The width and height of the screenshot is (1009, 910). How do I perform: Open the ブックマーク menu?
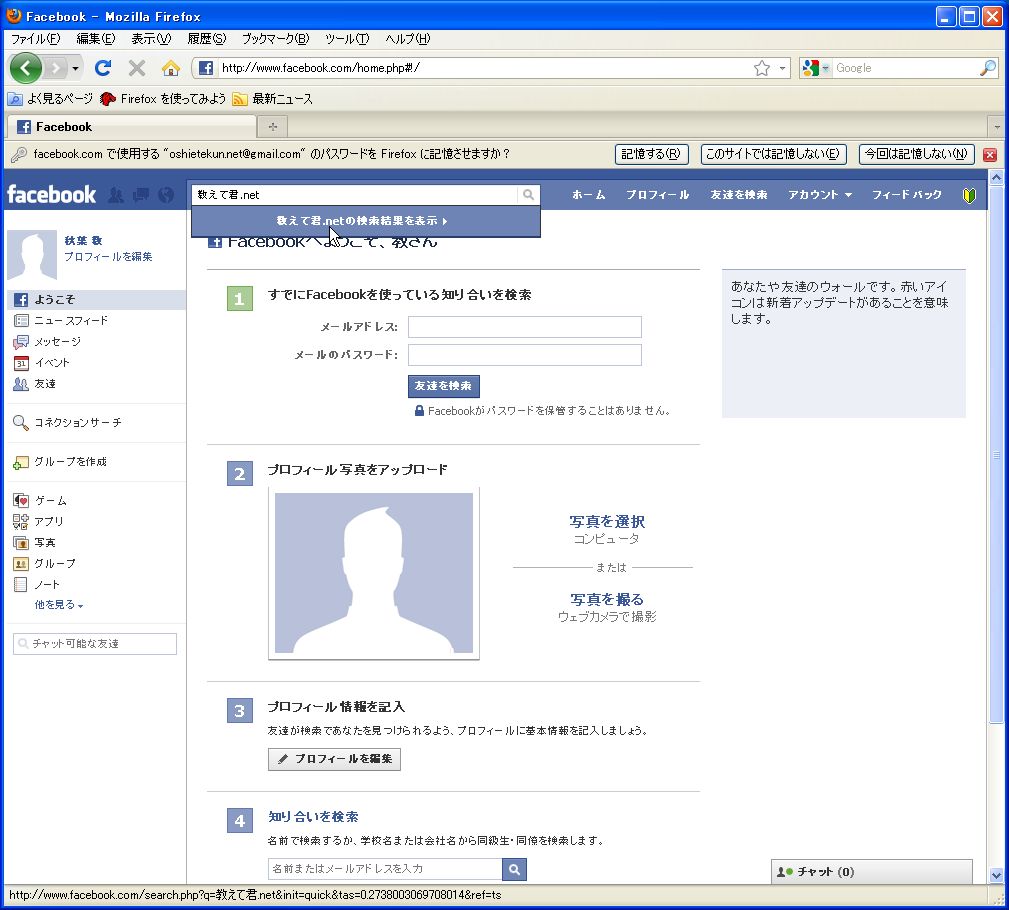tap(275, 39)
